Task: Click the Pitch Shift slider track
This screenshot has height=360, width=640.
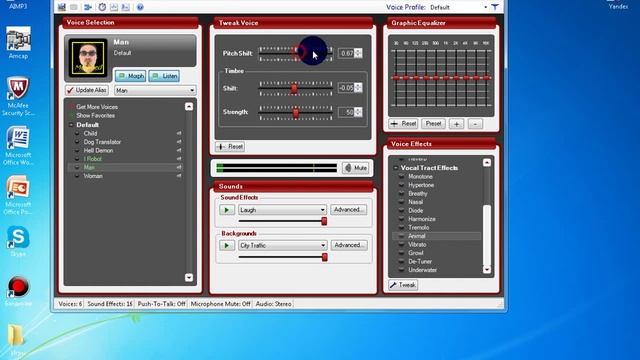Action: [296, 53]
